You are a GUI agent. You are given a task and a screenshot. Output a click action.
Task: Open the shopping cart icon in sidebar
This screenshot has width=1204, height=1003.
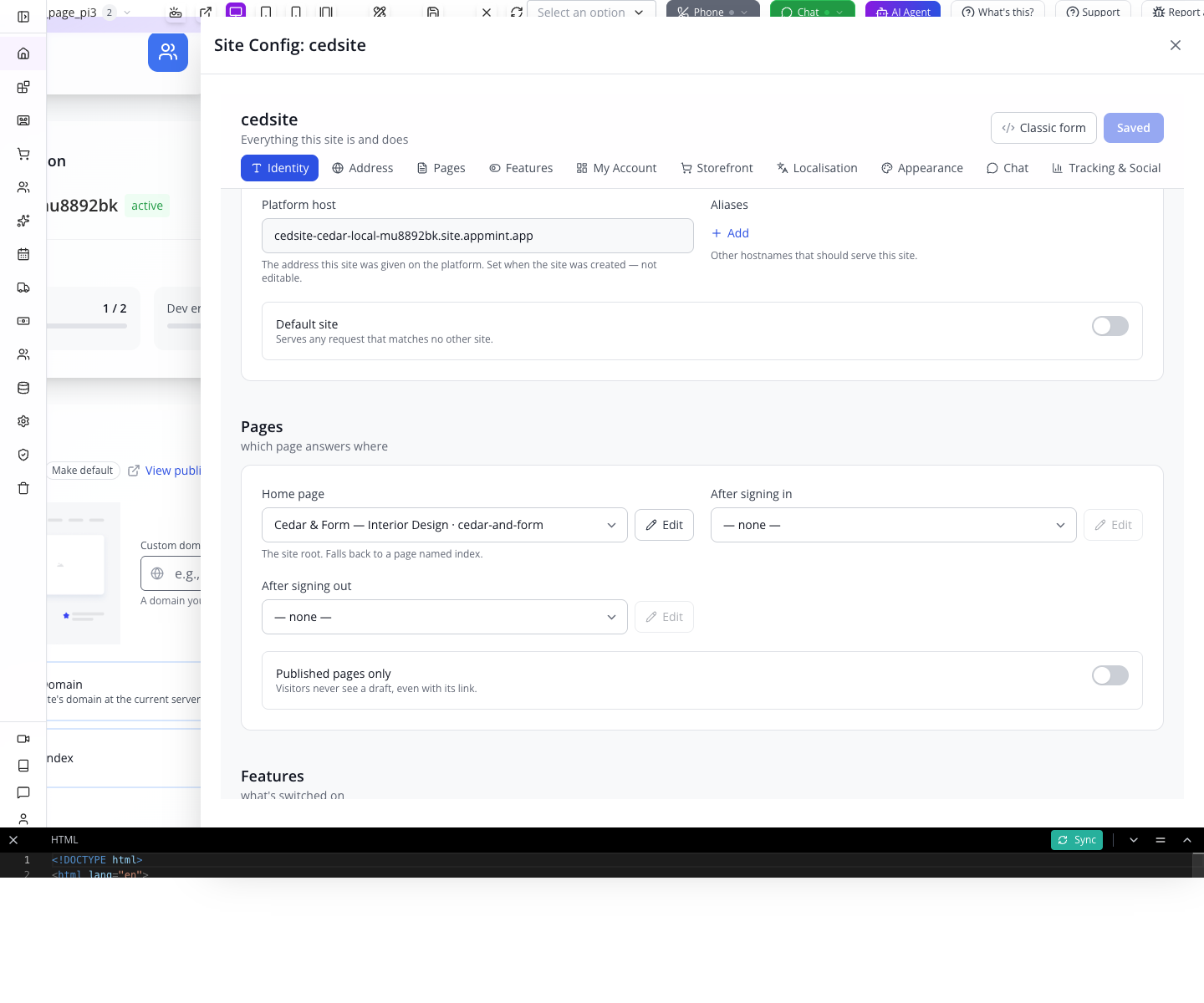[x=23, y=154]
